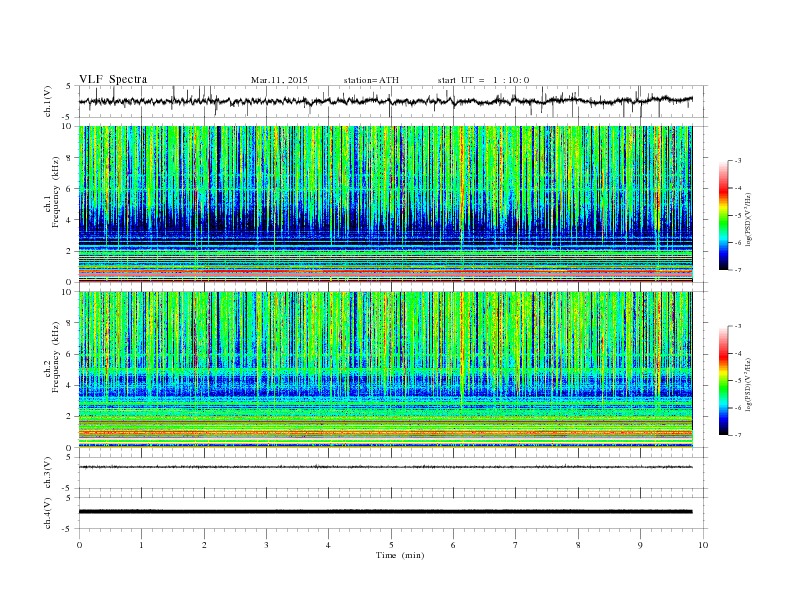Click the ch.1 Frequency (kHz) axis label
This screenshot has width=792, height=612.
point(52,204)
